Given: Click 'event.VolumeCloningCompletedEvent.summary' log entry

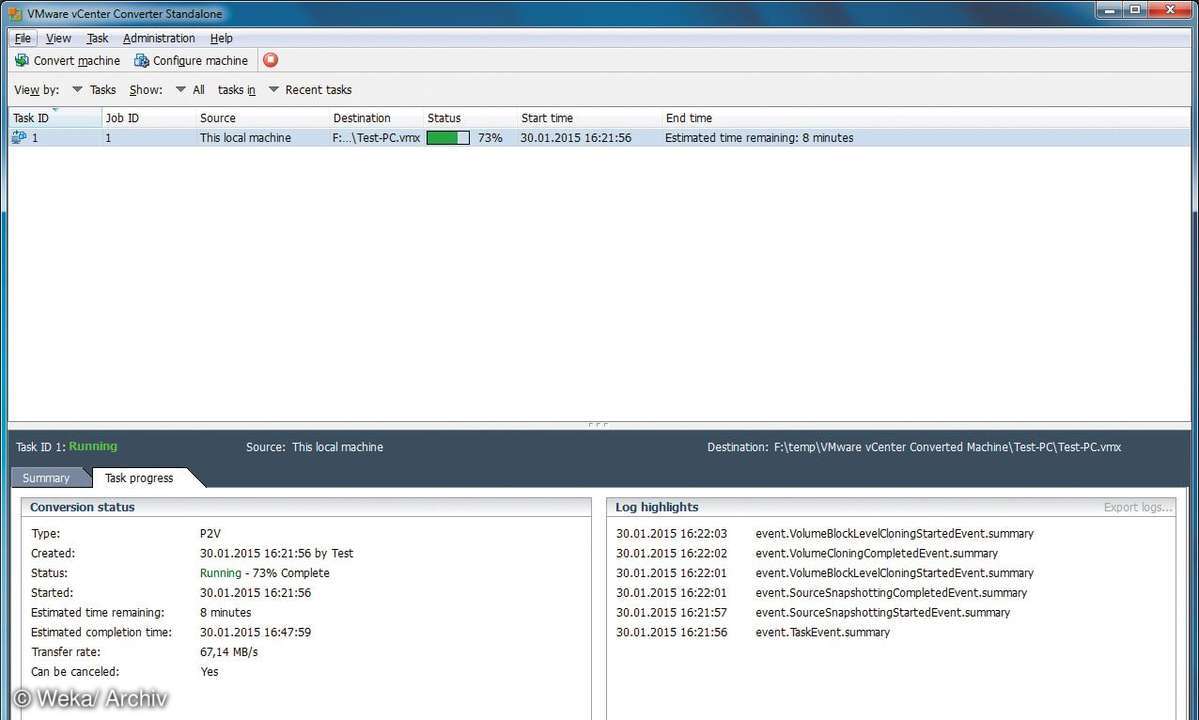Looking at the screenshot, I should coord(876,553).
